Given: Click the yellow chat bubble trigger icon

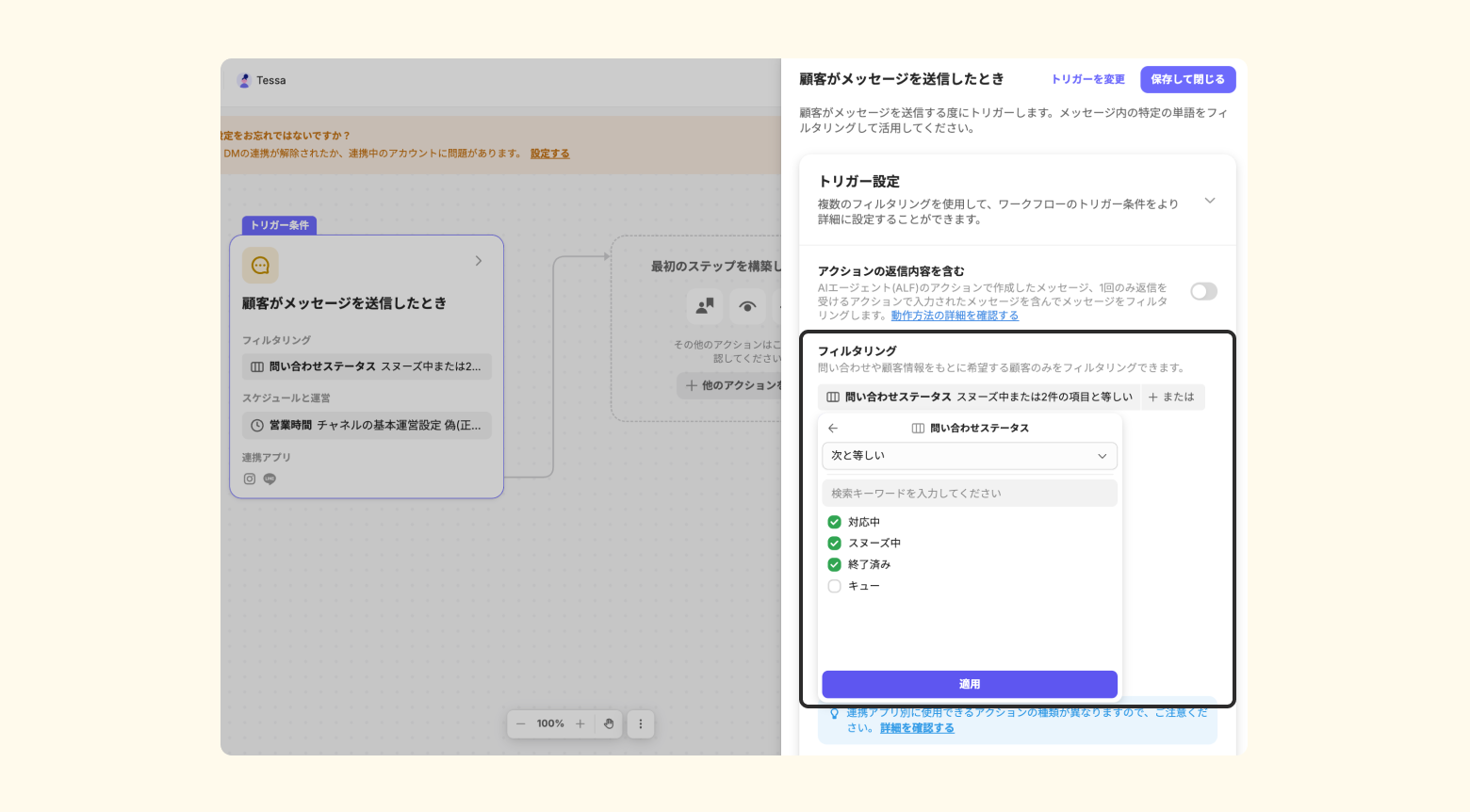Looking at the screenshot, I should click(x=260, y=266).
